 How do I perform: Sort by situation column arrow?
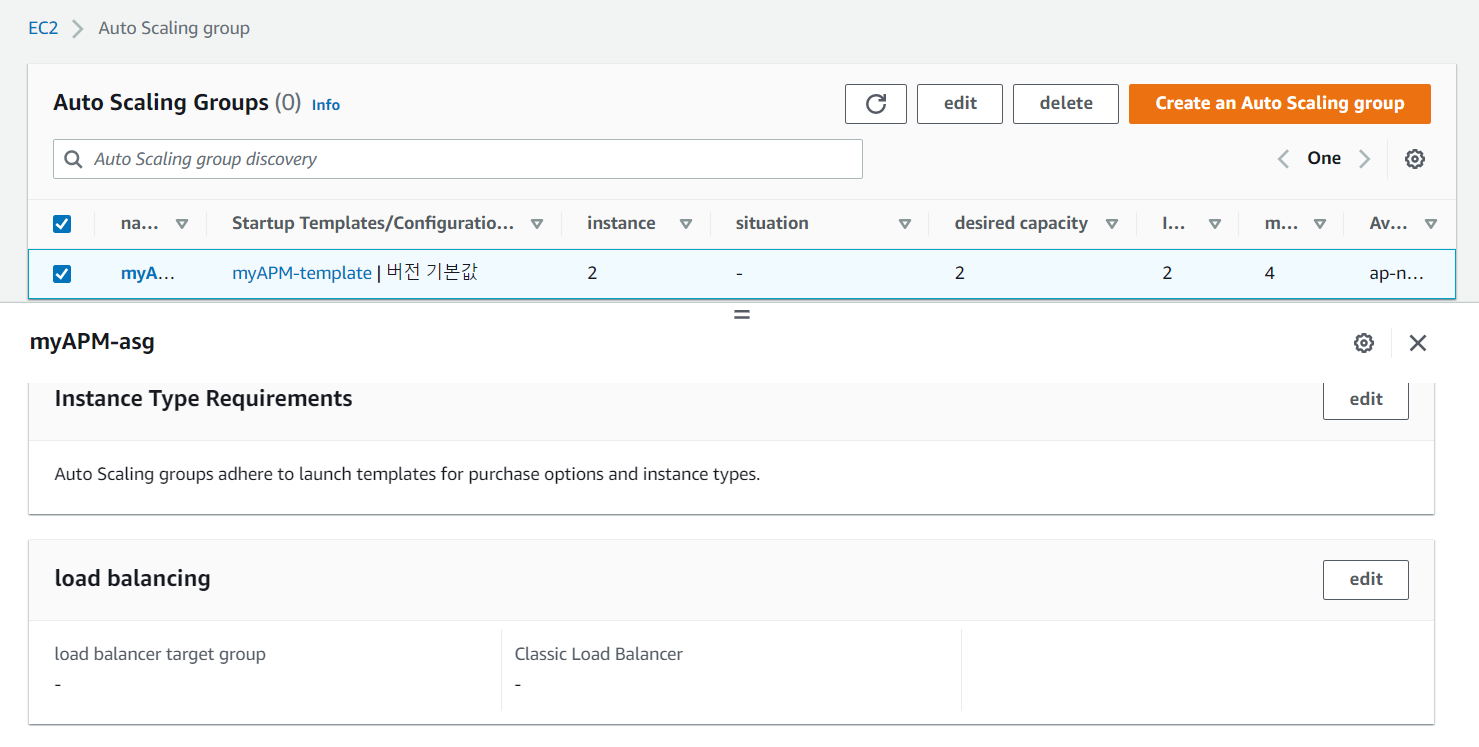pos(904,224)
